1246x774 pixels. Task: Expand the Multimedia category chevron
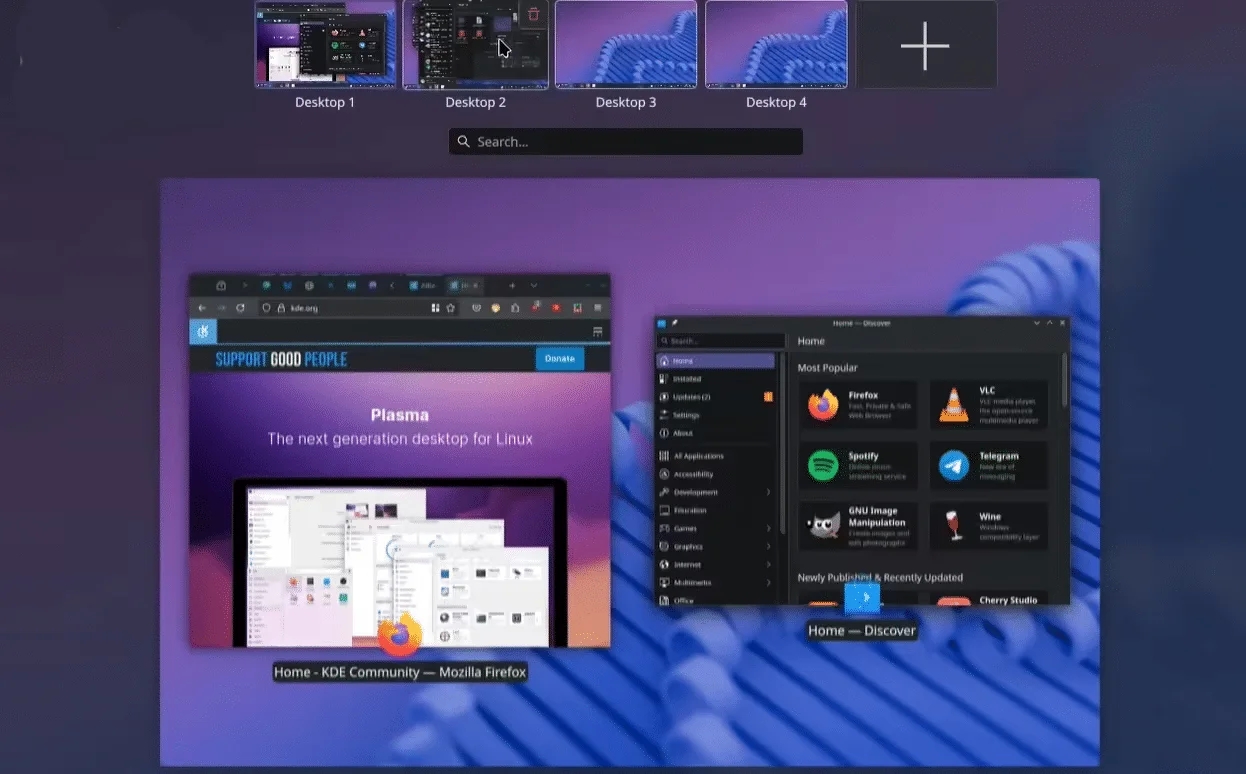click(x=768, y=582)
